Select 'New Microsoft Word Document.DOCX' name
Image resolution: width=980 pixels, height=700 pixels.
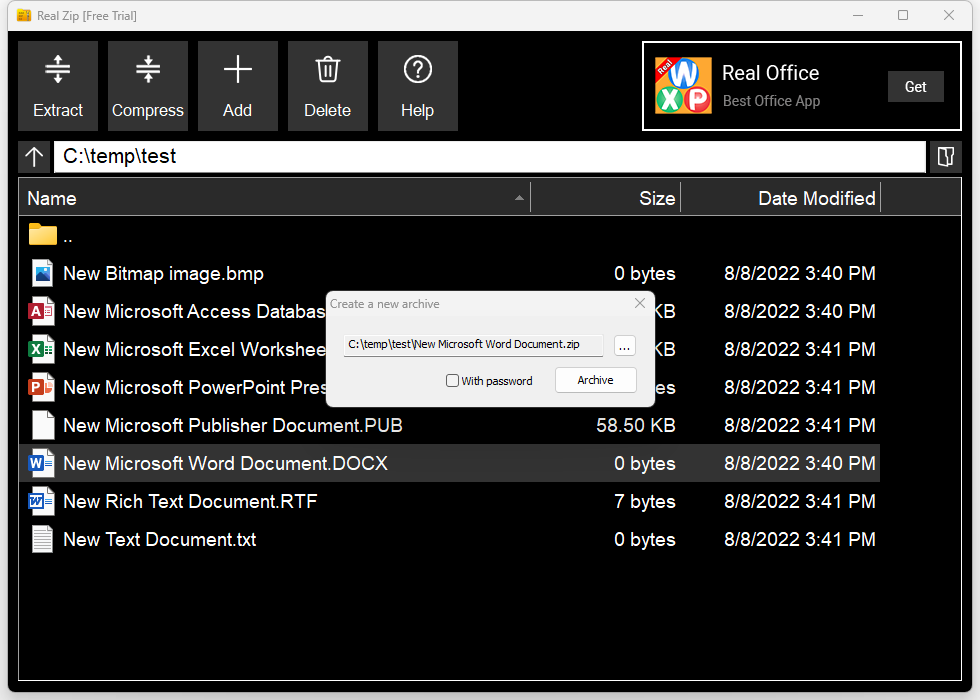tap(226, 463)
